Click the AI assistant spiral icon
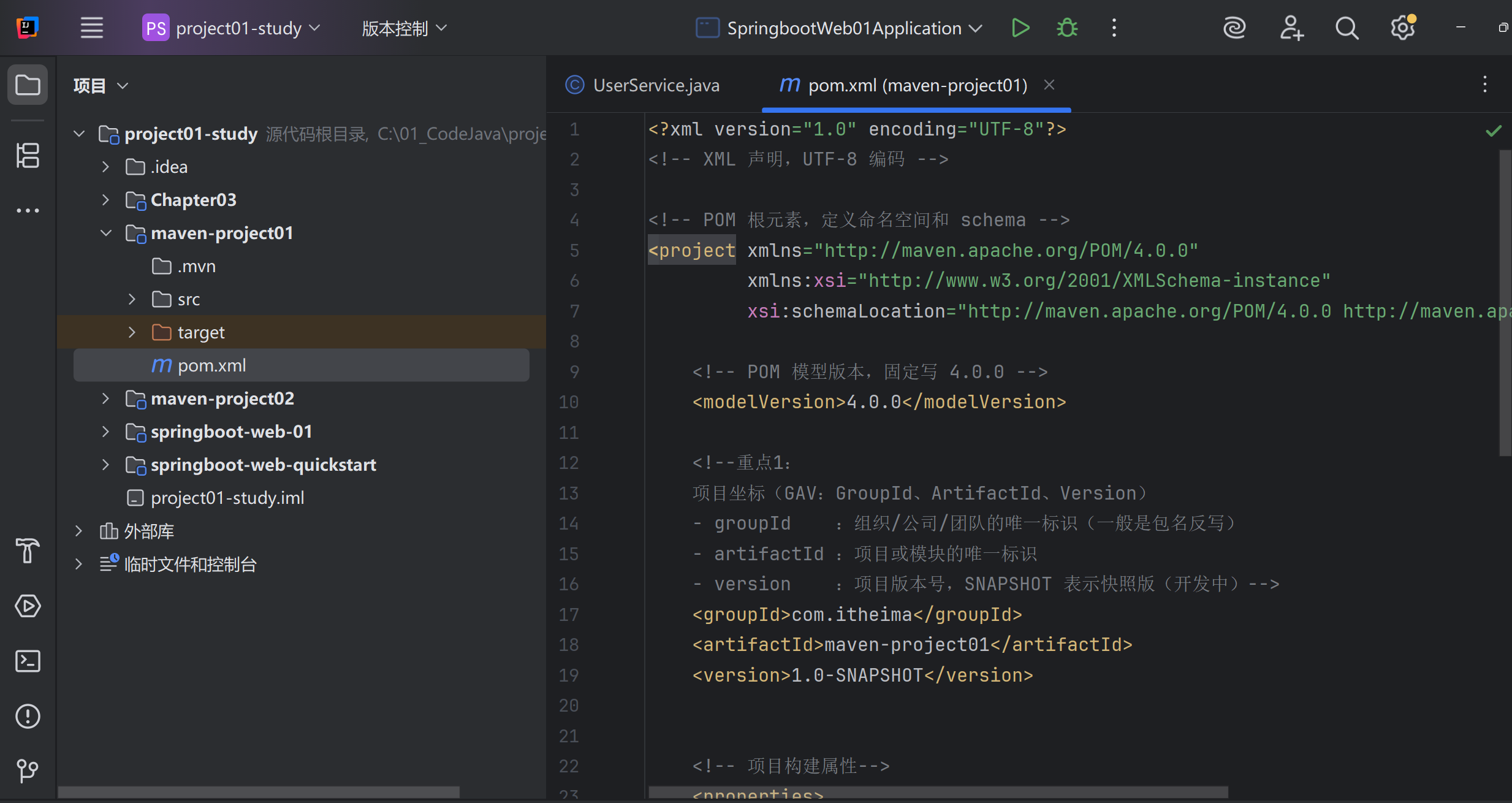 1234,28
